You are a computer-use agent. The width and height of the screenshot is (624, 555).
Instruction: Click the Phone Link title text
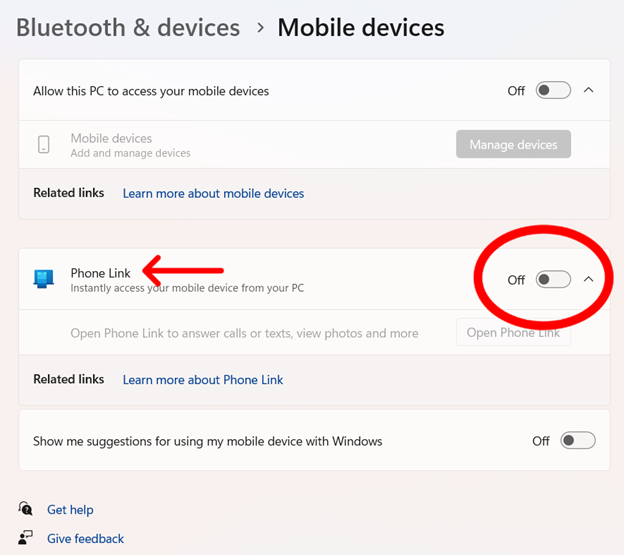tap(100, 273)
